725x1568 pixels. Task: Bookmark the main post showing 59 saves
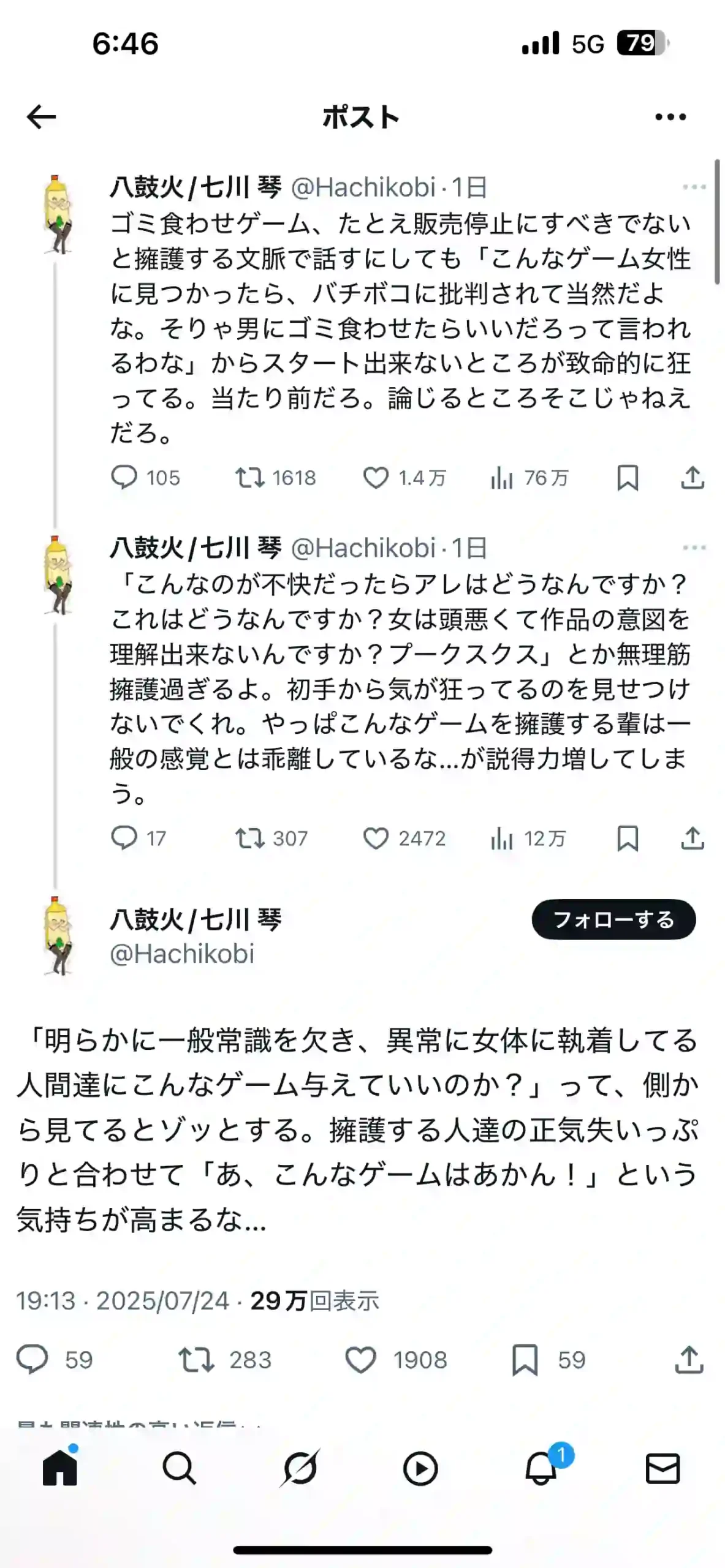click(525, 1359)
